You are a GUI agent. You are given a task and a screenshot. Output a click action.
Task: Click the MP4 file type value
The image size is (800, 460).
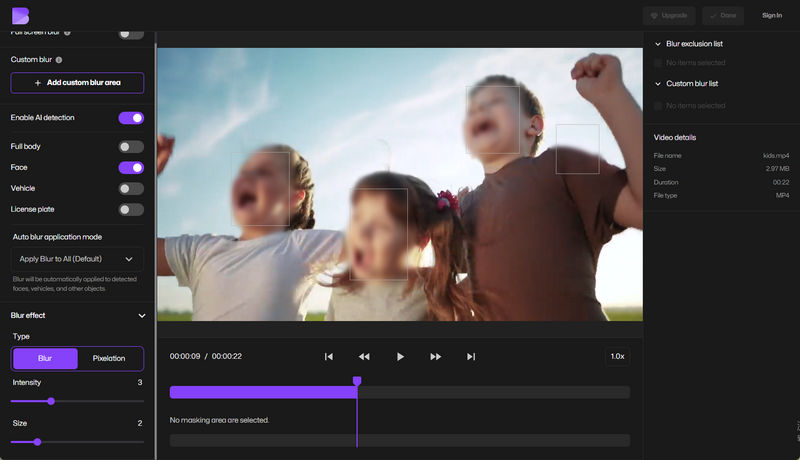tap(782, 195)
